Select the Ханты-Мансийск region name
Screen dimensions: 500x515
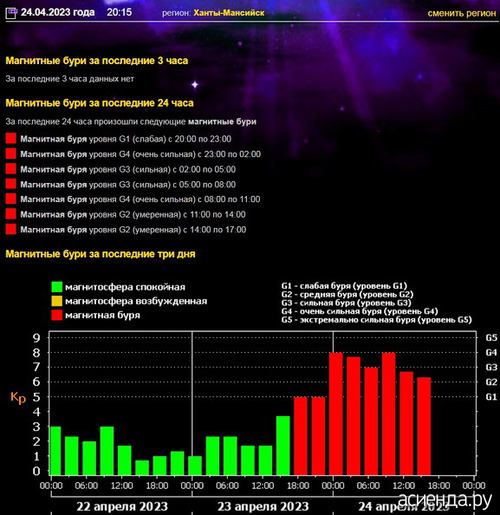[229, 13]
